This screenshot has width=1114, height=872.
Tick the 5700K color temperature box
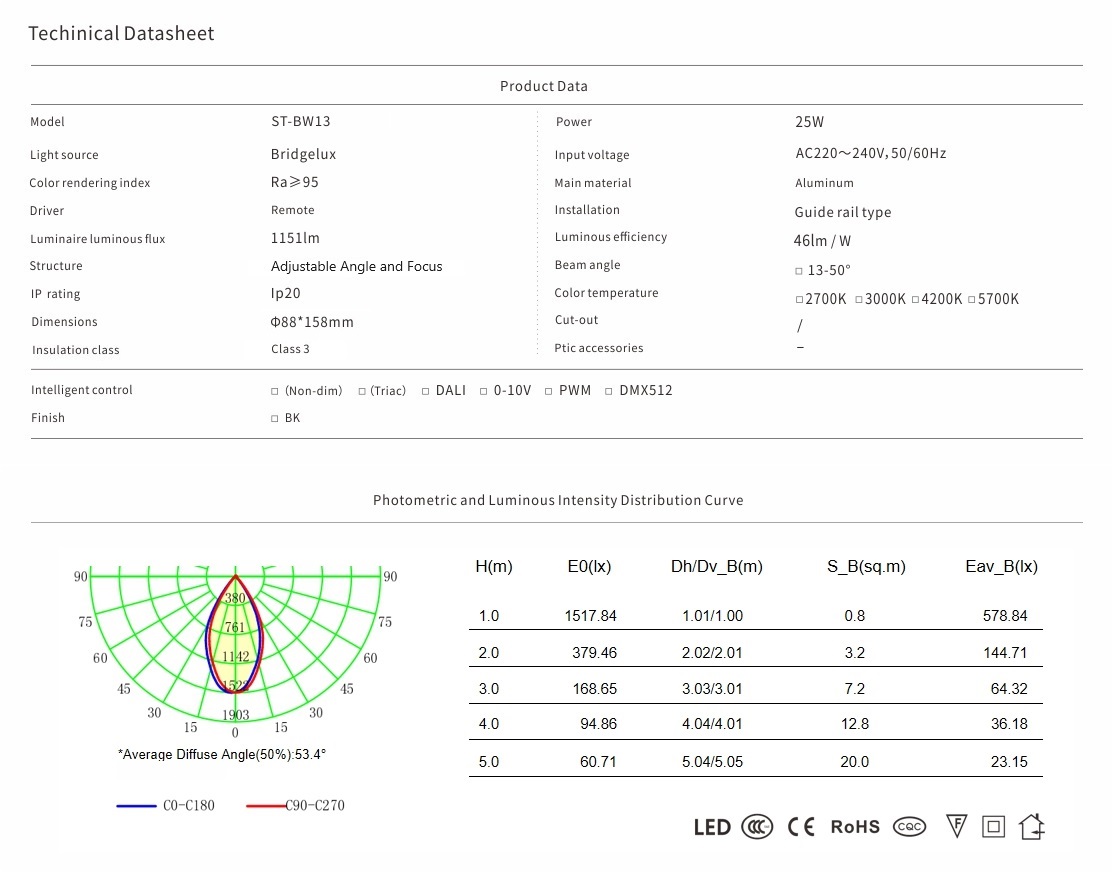[x=971, y=300]
